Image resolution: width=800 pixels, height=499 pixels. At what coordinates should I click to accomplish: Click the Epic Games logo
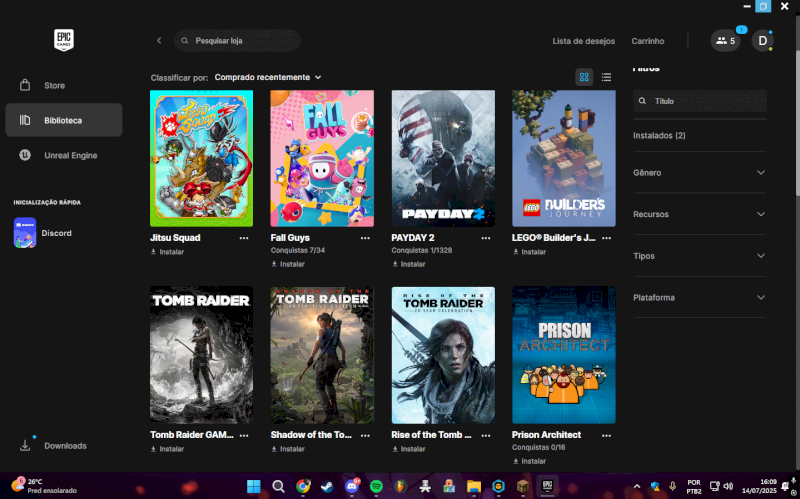(64, 40)
